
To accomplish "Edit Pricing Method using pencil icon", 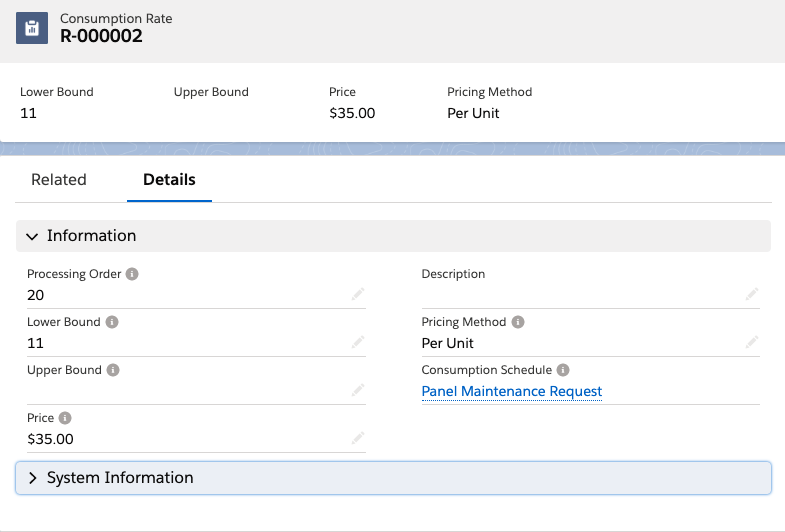I will [752, 342].
